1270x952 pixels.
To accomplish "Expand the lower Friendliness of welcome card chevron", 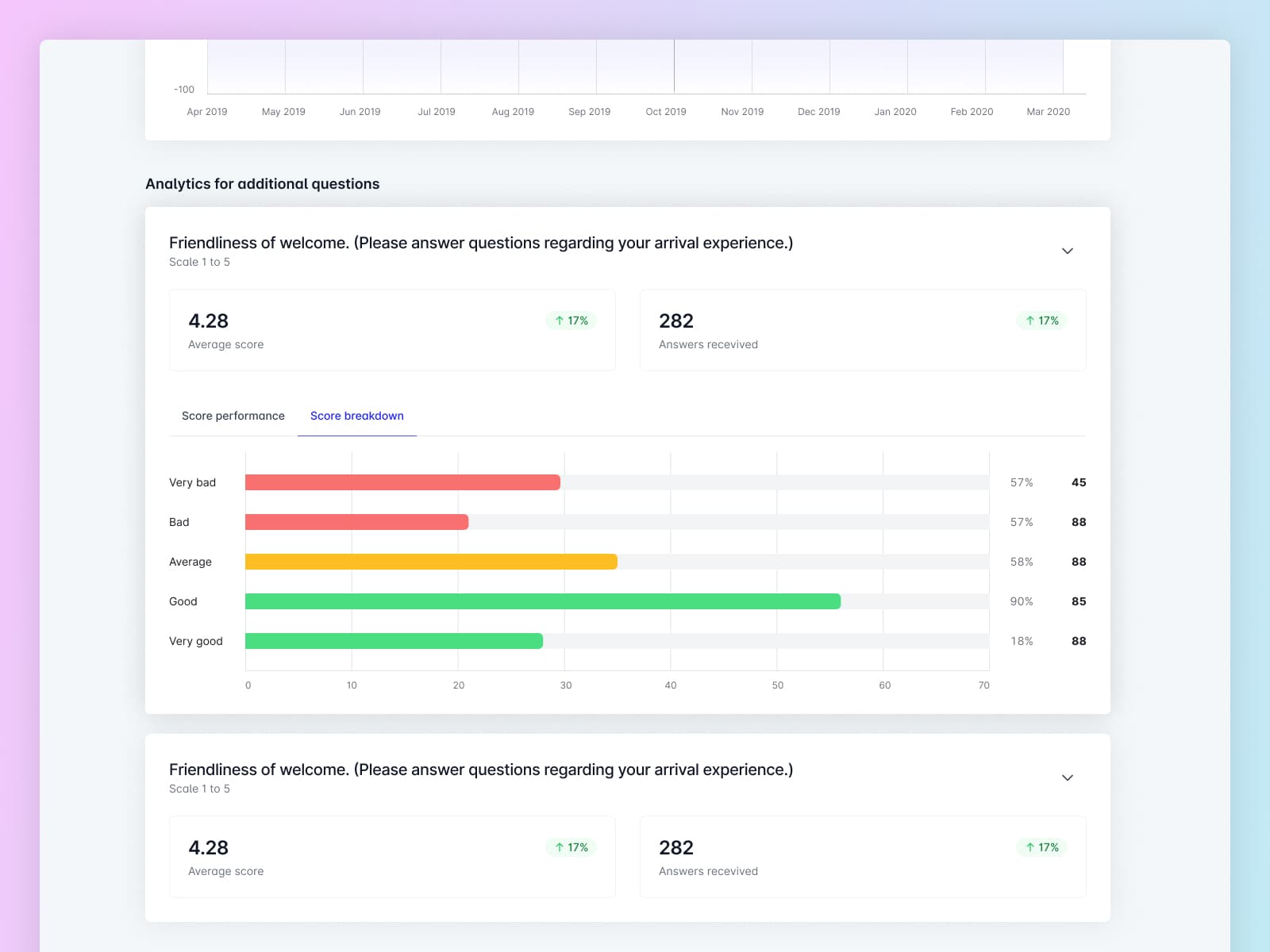I will point(1067,778).
